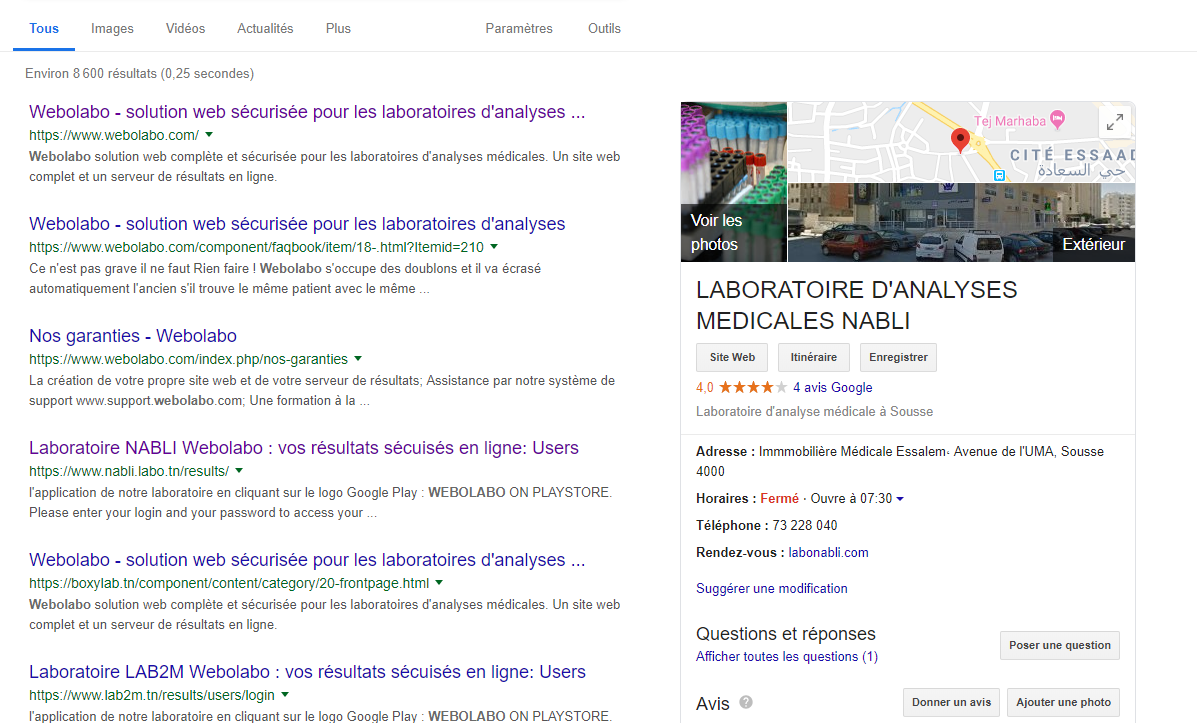Image resolution: width=1197 pixels, height=723 pixels.
Task: Click the Ajouter une photo button
Action: [1063, 702]
